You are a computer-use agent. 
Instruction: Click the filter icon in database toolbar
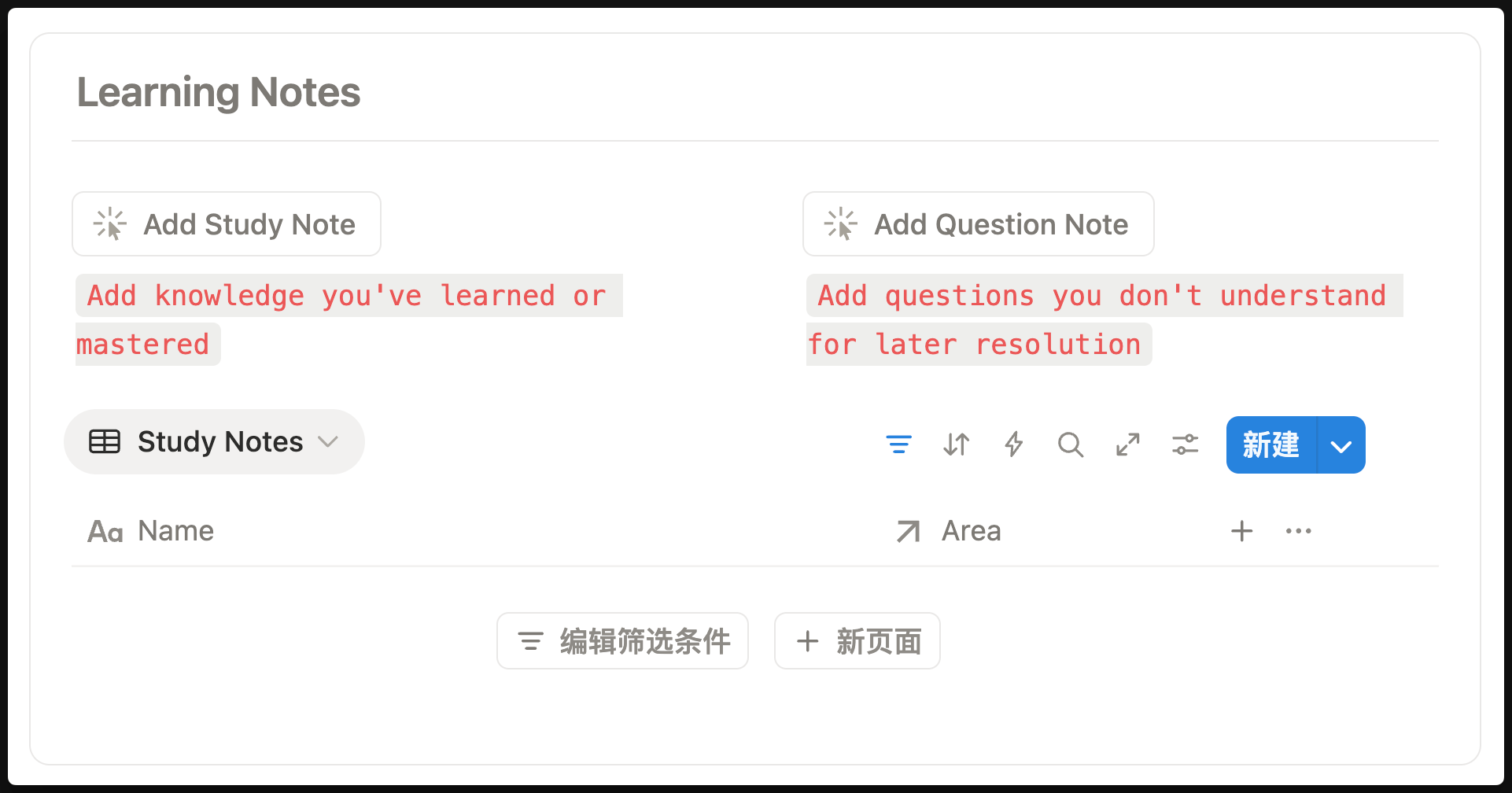pos(898,444)
